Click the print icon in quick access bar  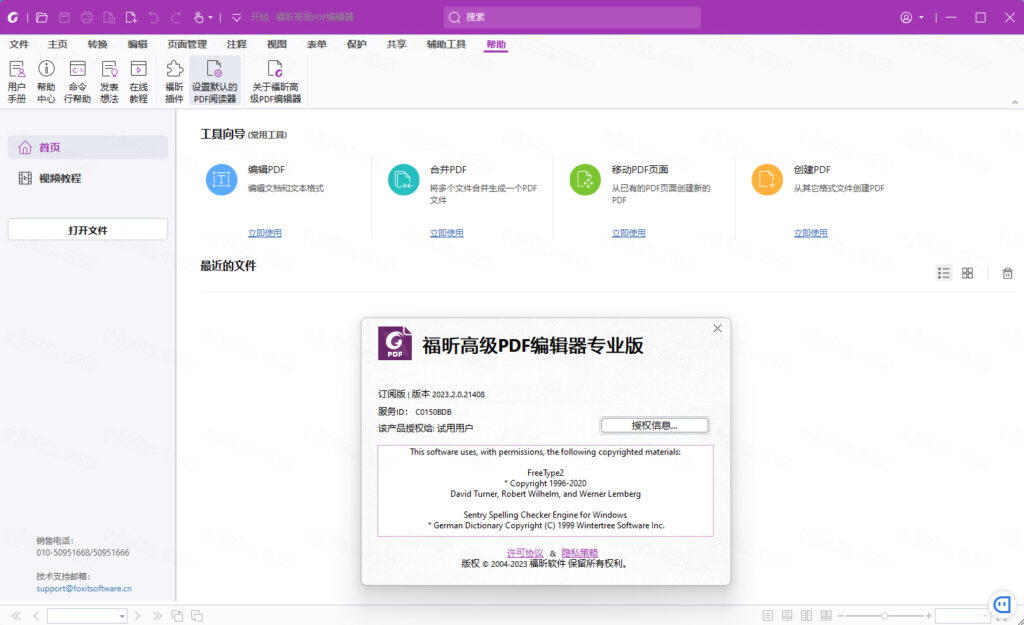(x=86, y=18)
